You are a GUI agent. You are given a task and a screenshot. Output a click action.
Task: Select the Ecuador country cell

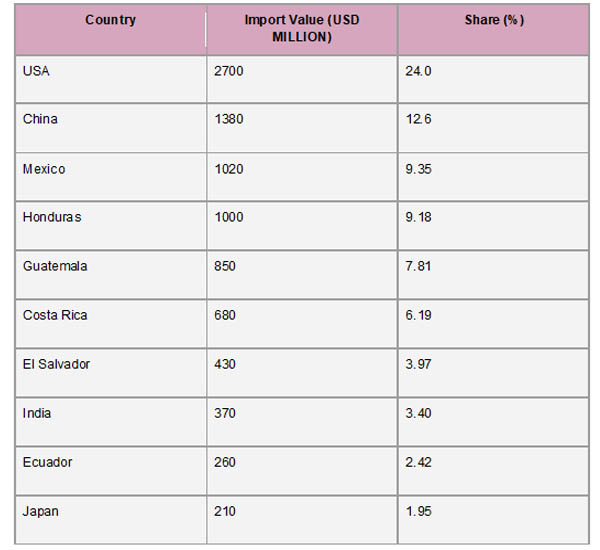tap(111, 471)
